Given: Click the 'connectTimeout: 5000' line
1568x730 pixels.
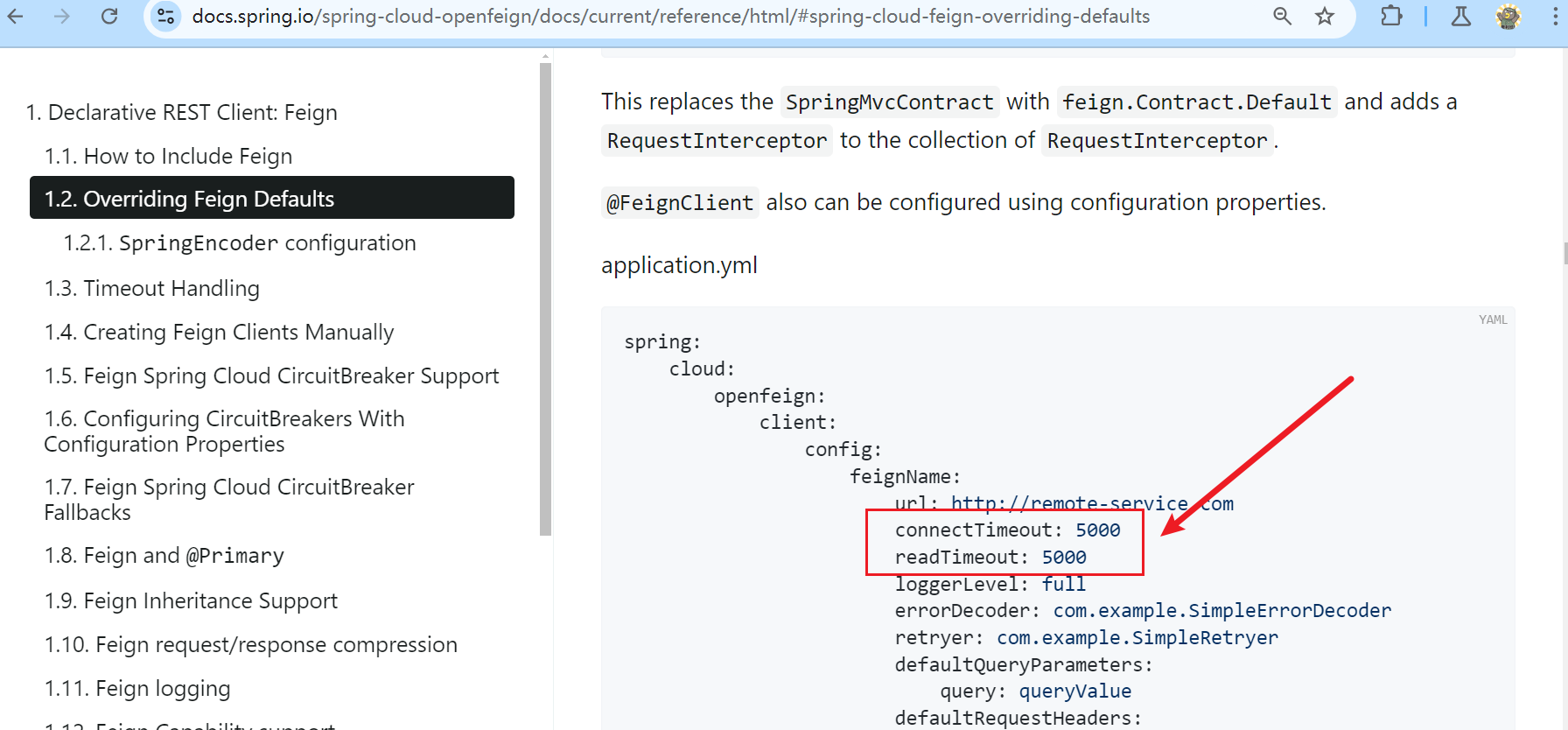Looking at the screenshot, I should pyautogui.click(x=1007, y=530).
